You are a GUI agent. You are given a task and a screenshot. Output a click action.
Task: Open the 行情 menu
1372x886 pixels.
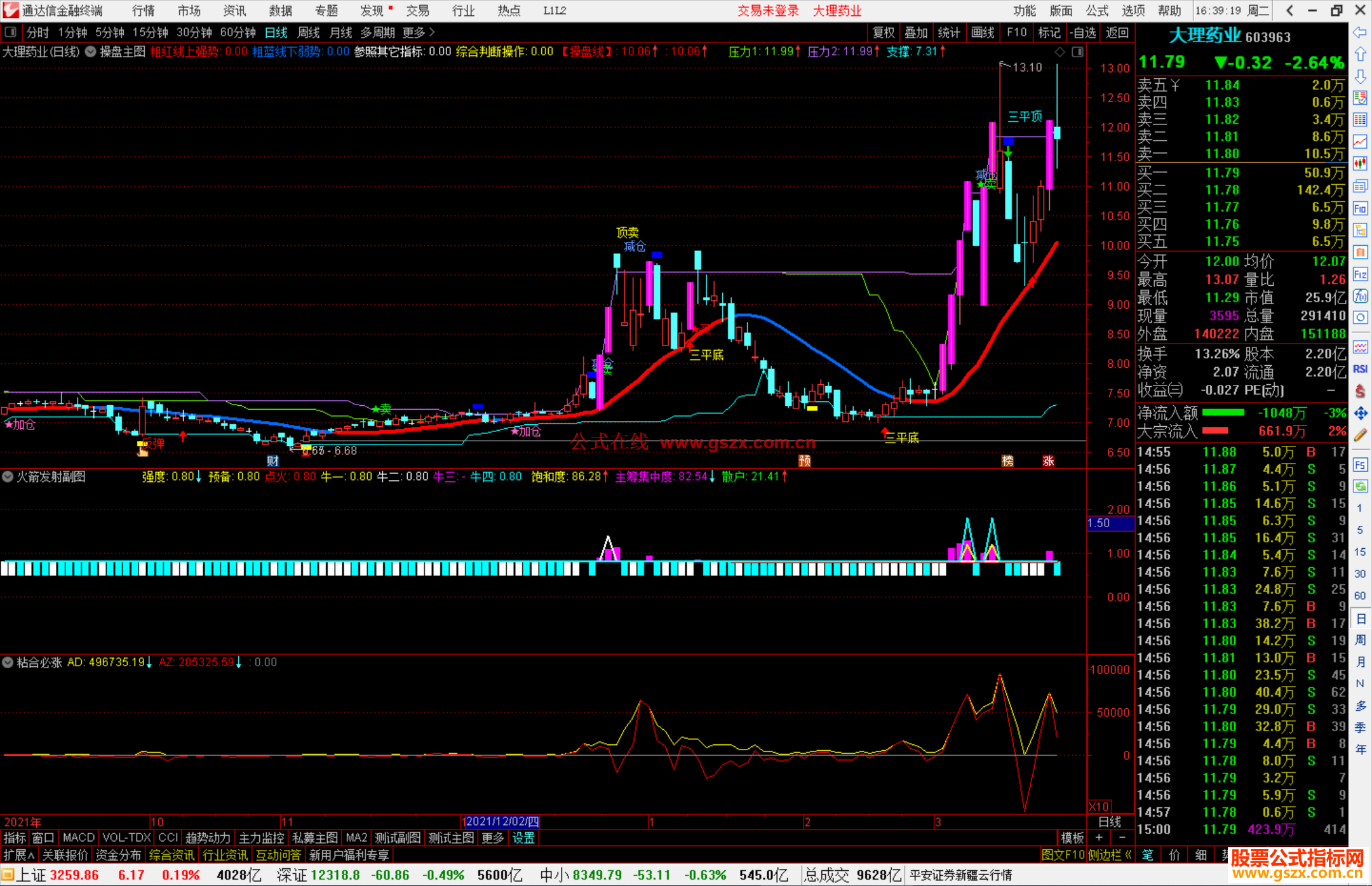[144, 11]
